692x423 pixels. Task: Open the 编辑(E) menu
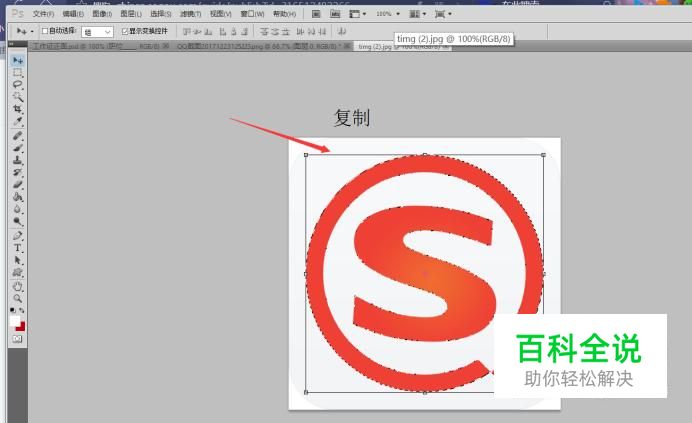pos(73,14)
